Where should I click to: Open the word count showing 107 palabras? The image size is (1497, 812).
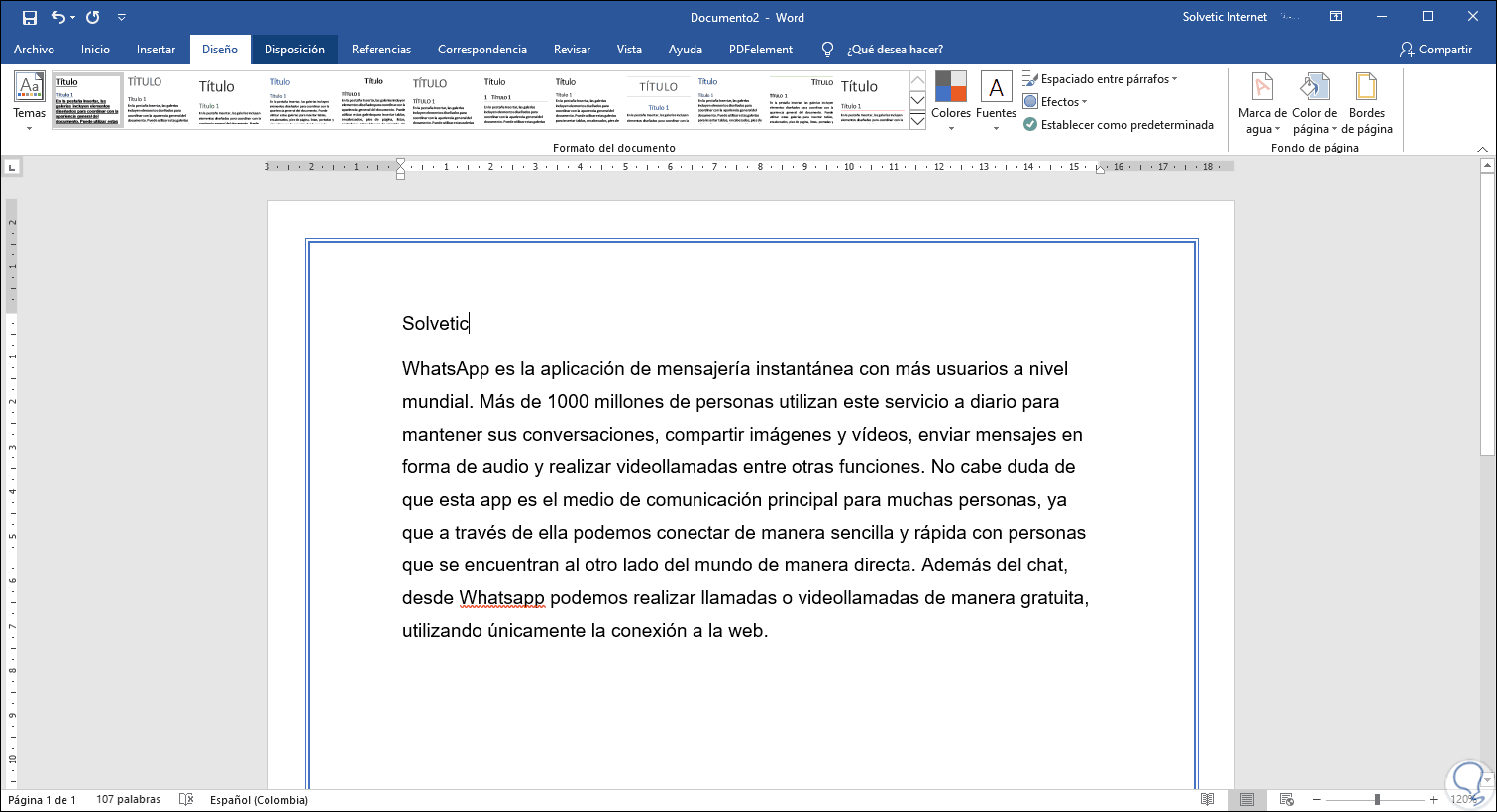[x=128, y=800]
